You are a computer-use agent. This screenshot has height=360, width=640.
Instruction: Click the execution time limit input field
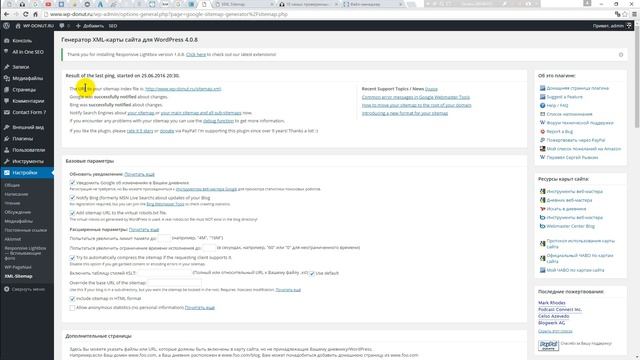209,248
